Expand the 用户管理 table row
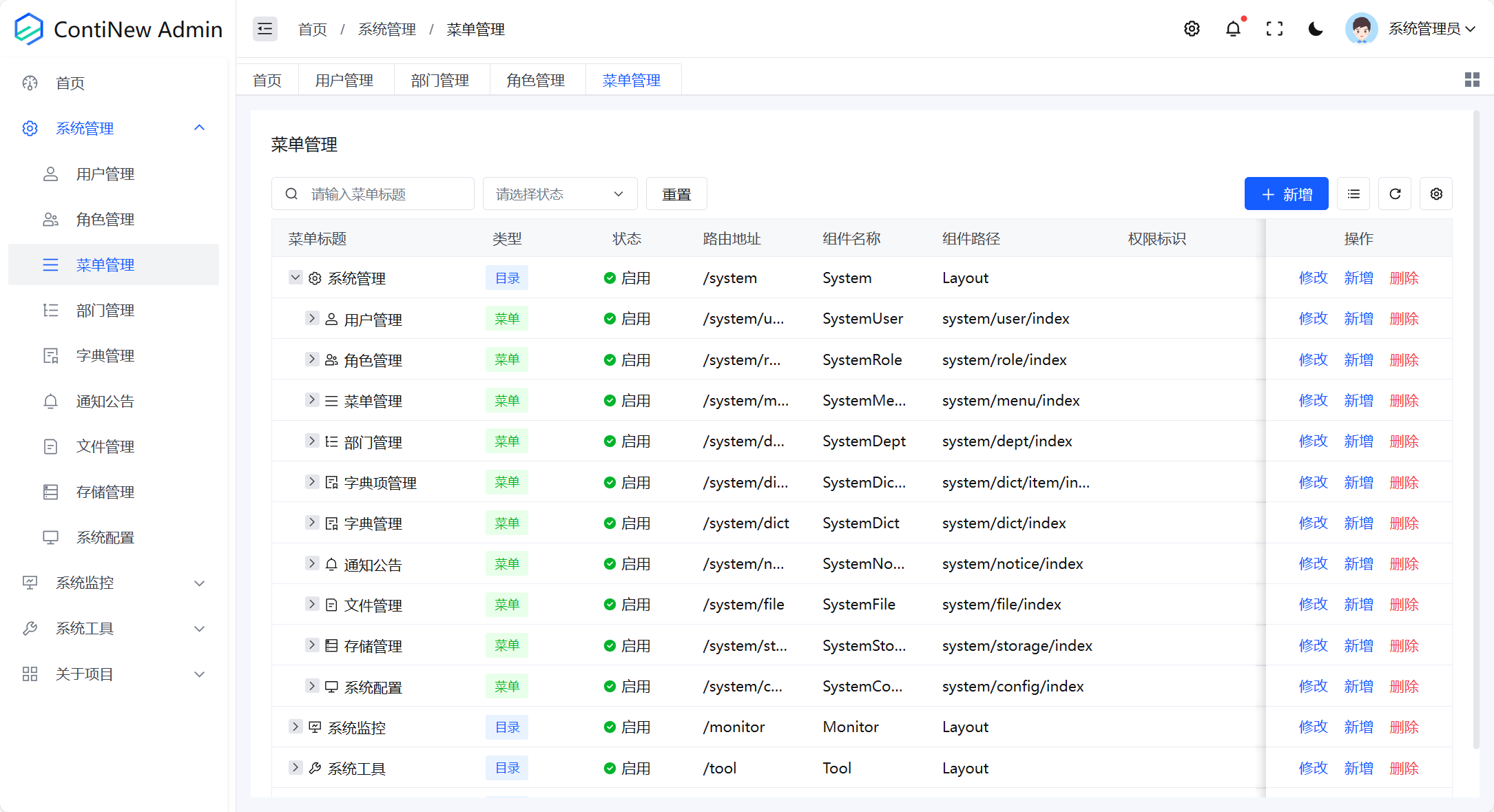The height and width of the screenshot is (812, 1494). (x=312, y=318)
